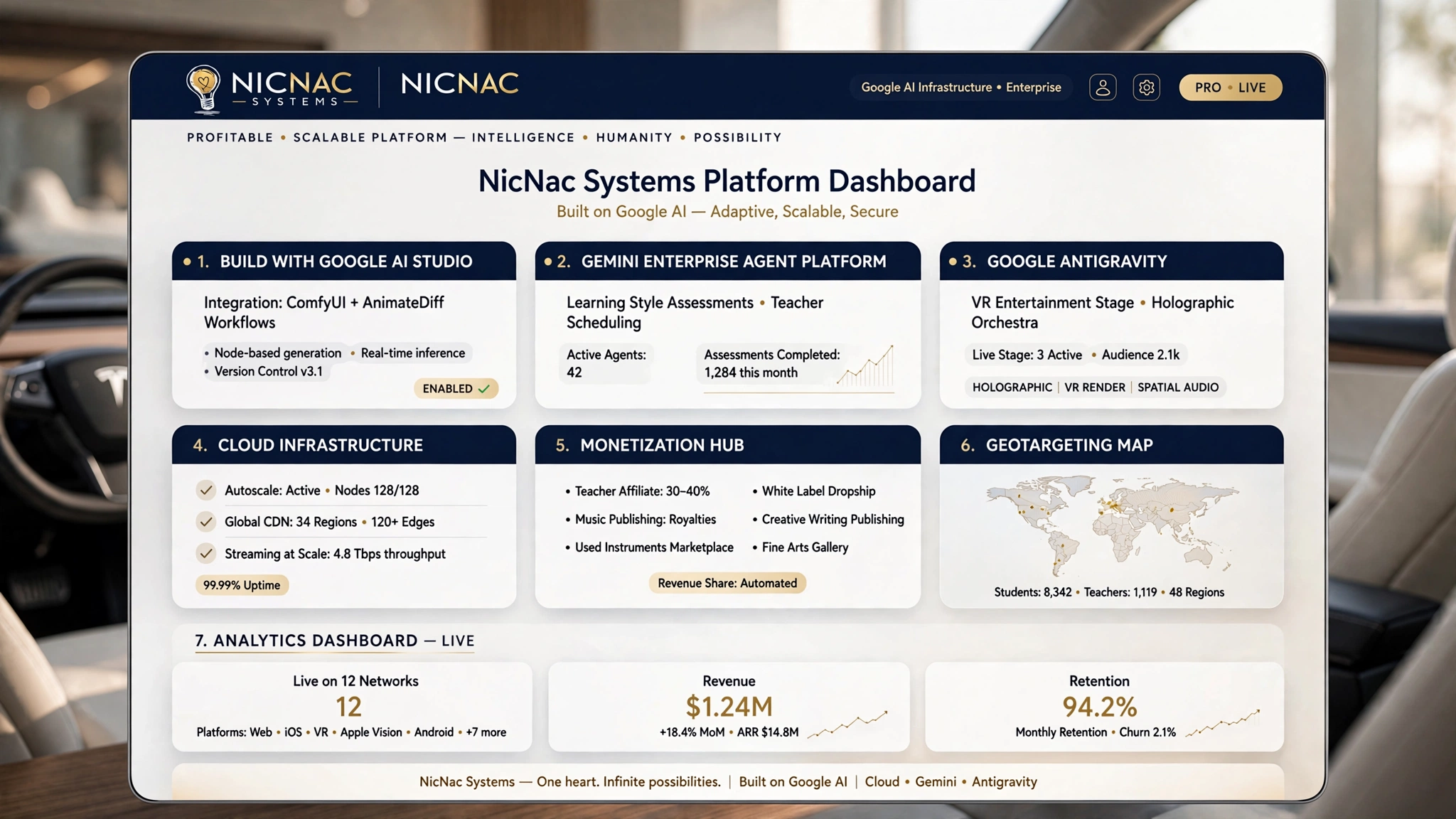Click the Active Agents: 42 box
The width and height of the screenshot is (1456, 819).
click(606, 363)
